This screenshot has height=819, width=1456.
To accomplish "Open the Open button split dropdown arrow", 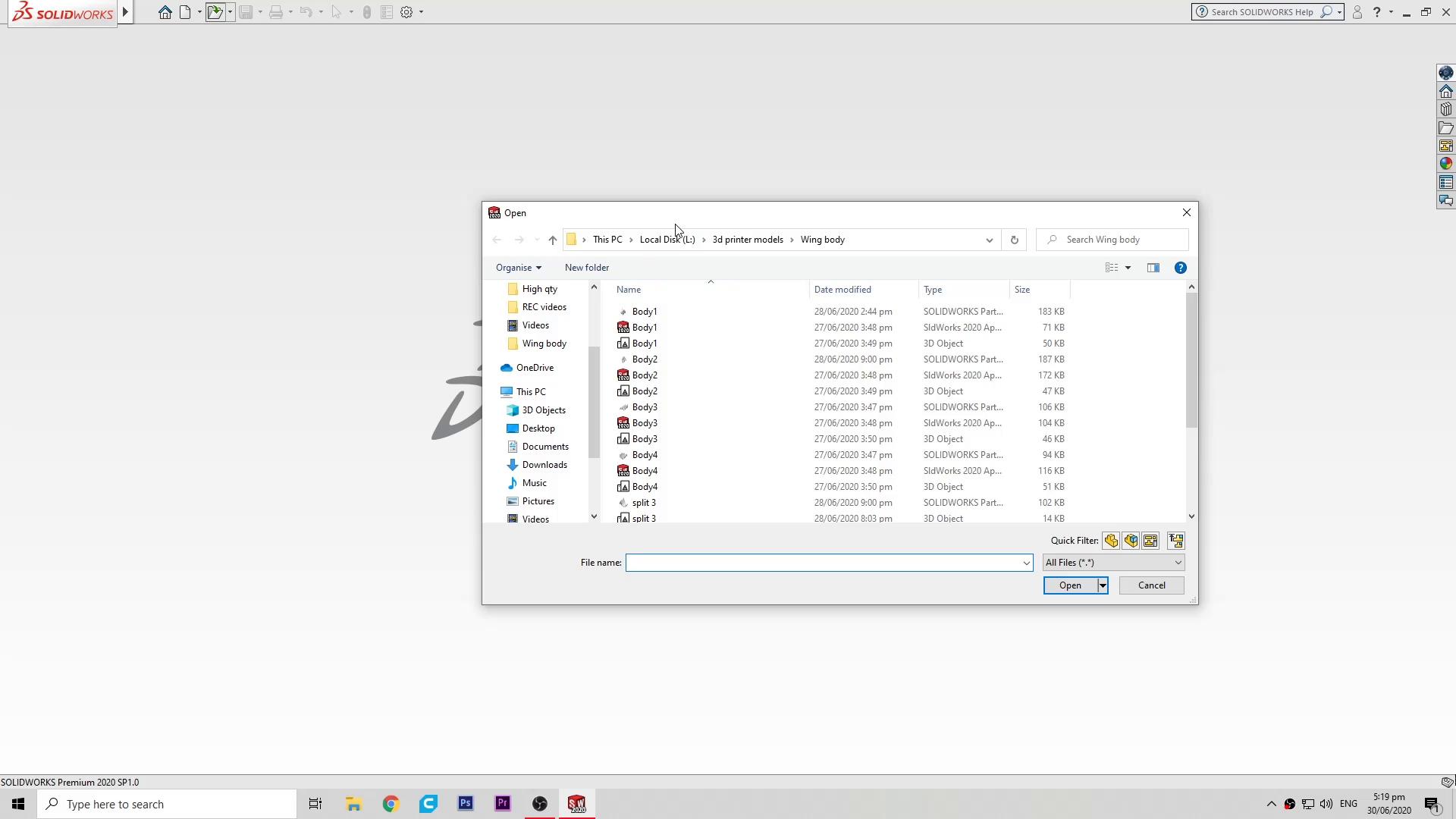I will (x=1103, y=585).
